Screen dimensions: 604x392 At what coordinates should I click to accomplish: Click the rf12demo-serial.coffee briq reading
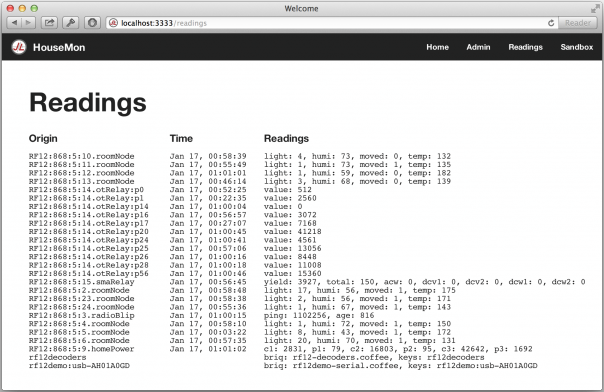click(401, 366)
